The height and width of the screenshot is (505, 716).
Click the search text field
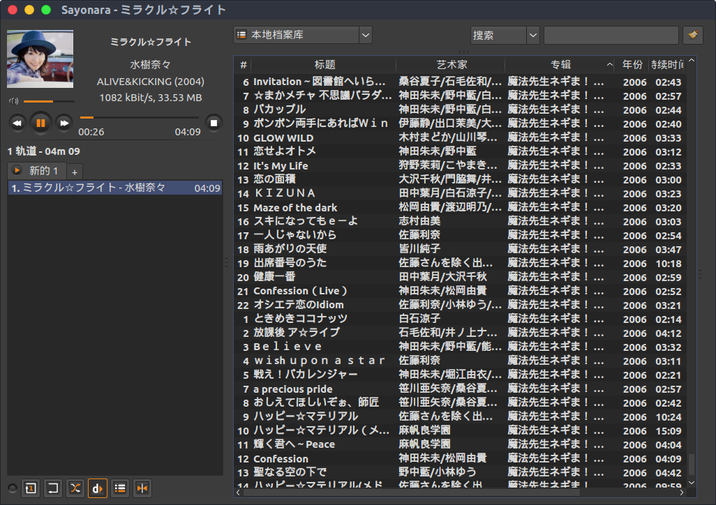[x=611, y=35]
